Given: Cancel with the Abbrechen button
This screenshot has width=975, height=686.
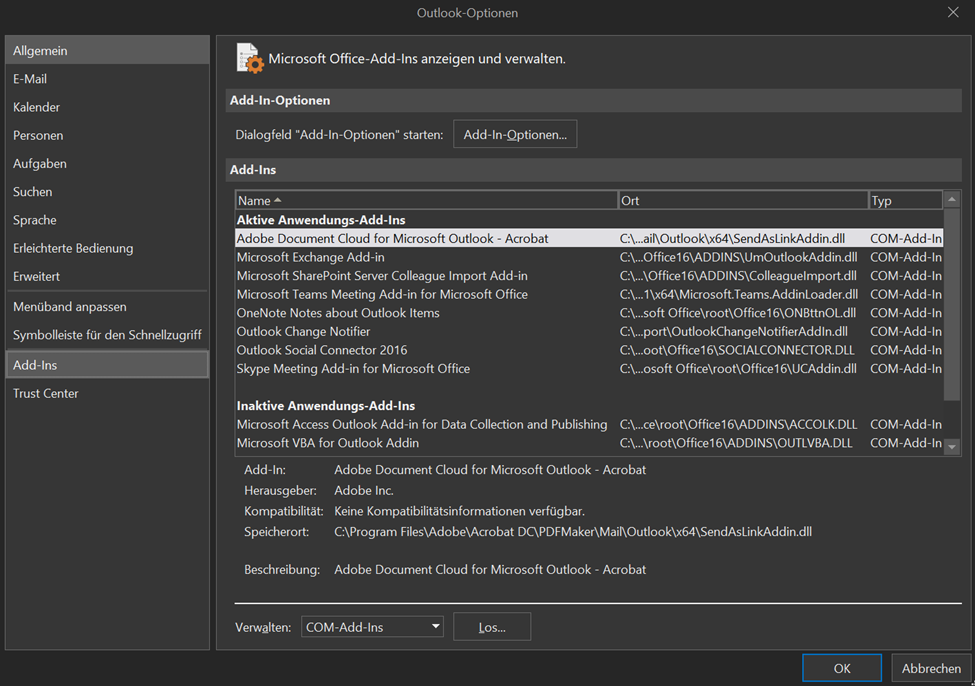Looking at the screenshot, I should tap(930, 668).
